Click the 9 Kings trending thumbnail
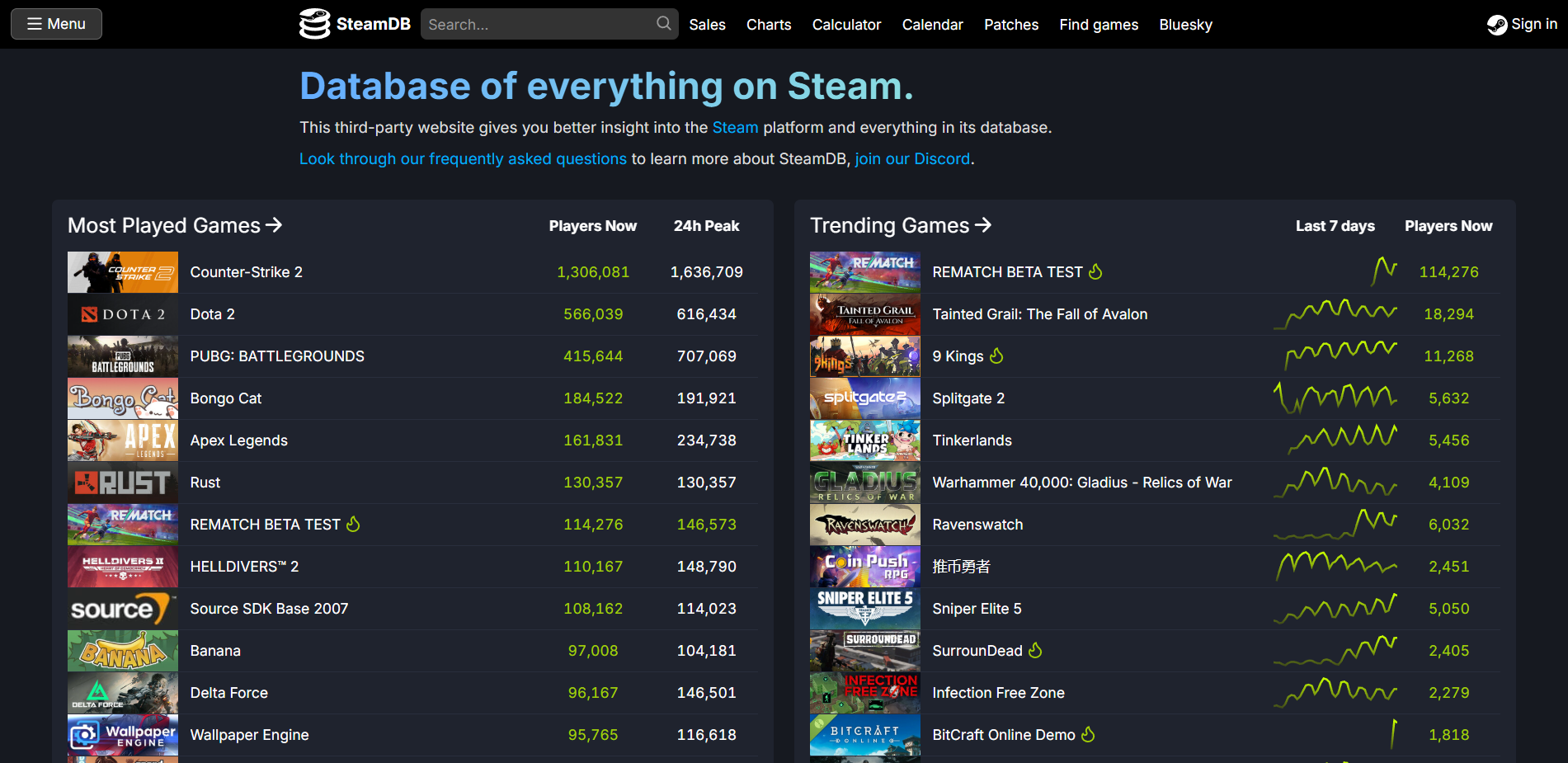This screenshot has width=1568, height=763. pyautogui.click(x=865, y=356)
